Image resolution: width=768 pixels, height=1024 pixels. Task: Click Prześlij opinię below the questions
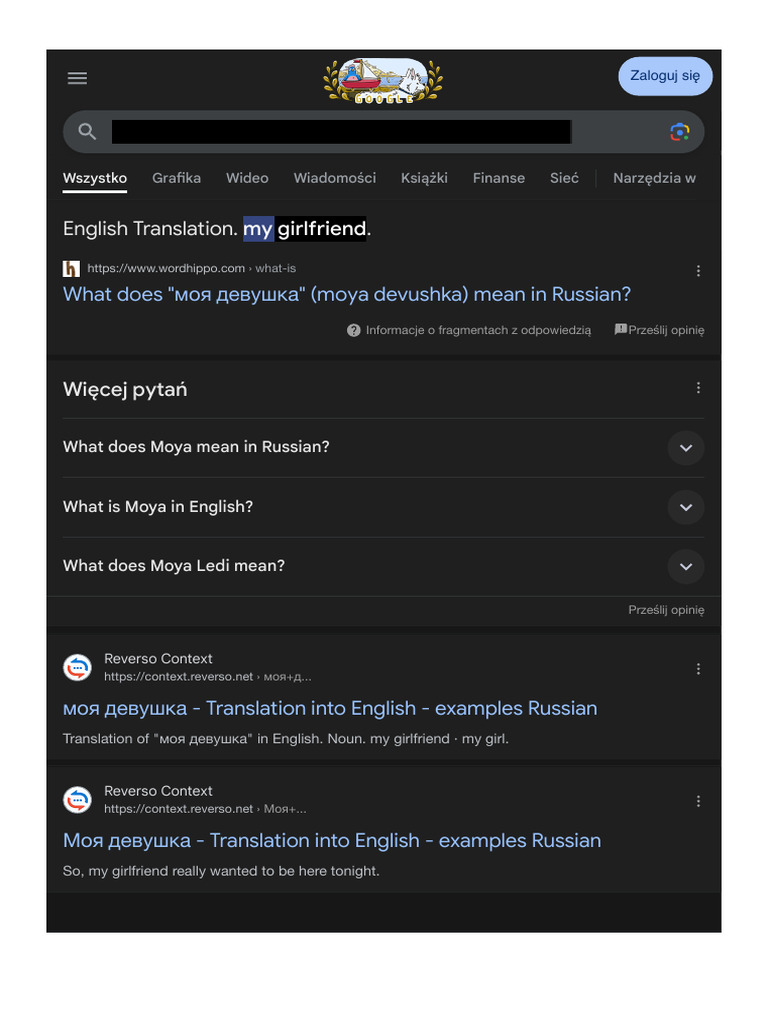point(666,610)
